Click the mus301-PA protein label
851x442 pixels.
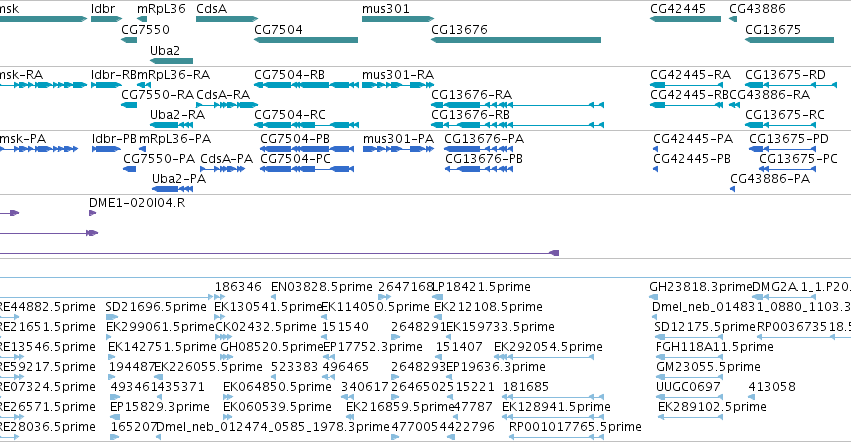coord(398,138)
